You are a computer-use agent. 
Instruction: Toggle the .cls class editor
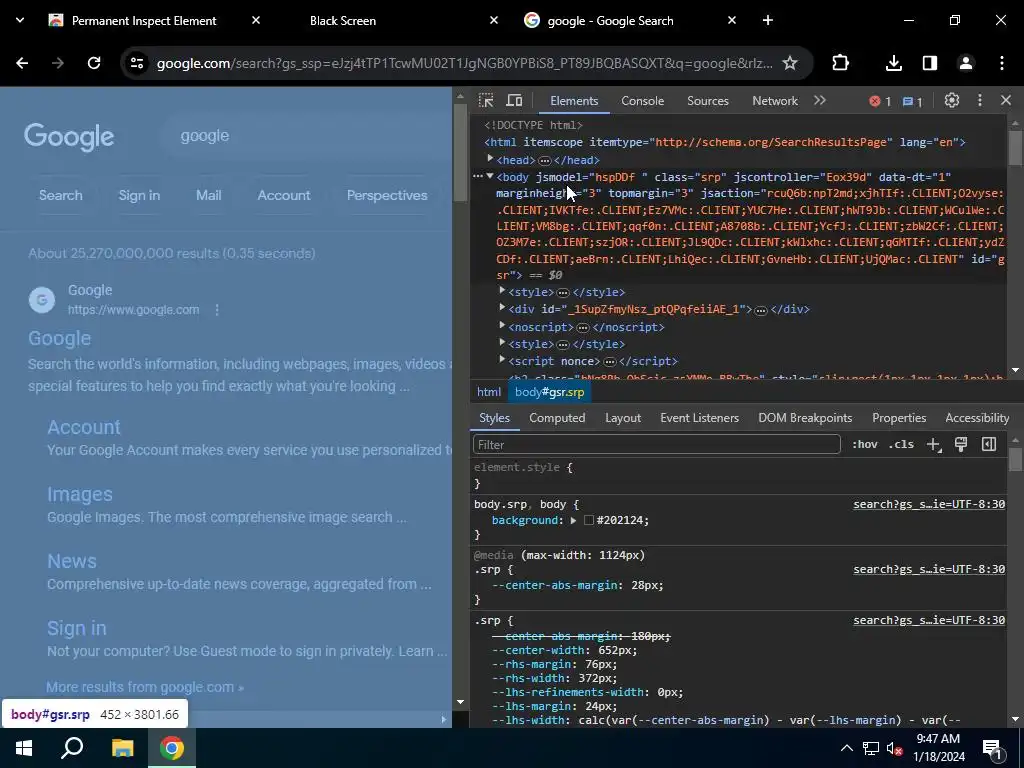click(901, 444)
